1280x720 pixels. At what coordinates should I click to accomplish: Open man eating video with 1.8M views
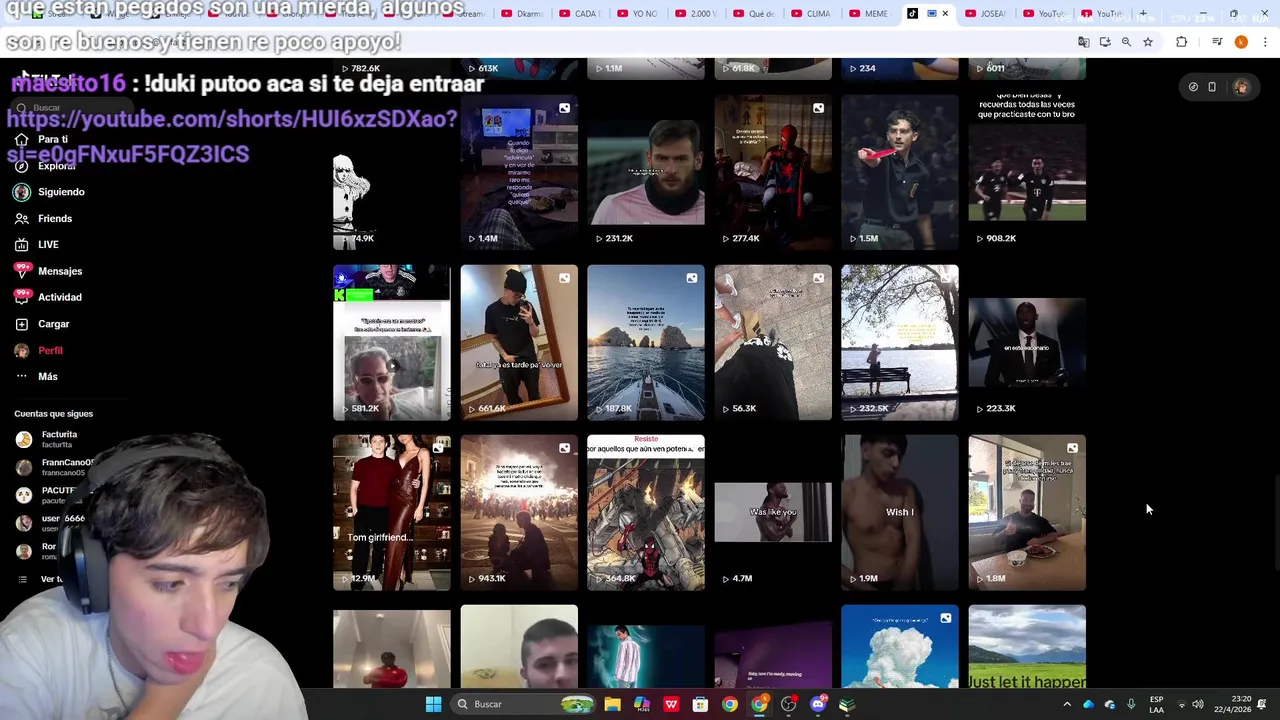pyautogui.click(x=1027, y=512)
